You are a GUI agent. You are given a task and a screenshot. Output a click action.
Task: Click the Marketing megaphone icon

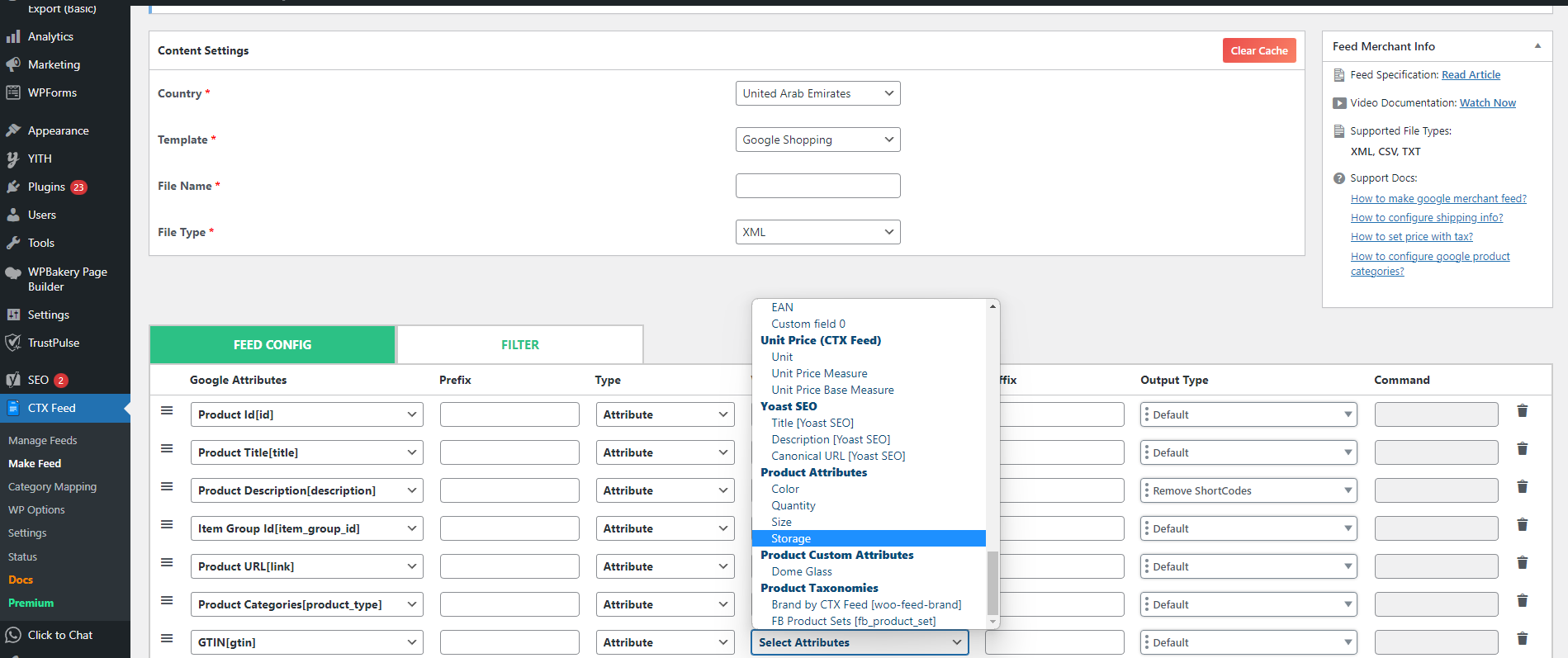13,64
